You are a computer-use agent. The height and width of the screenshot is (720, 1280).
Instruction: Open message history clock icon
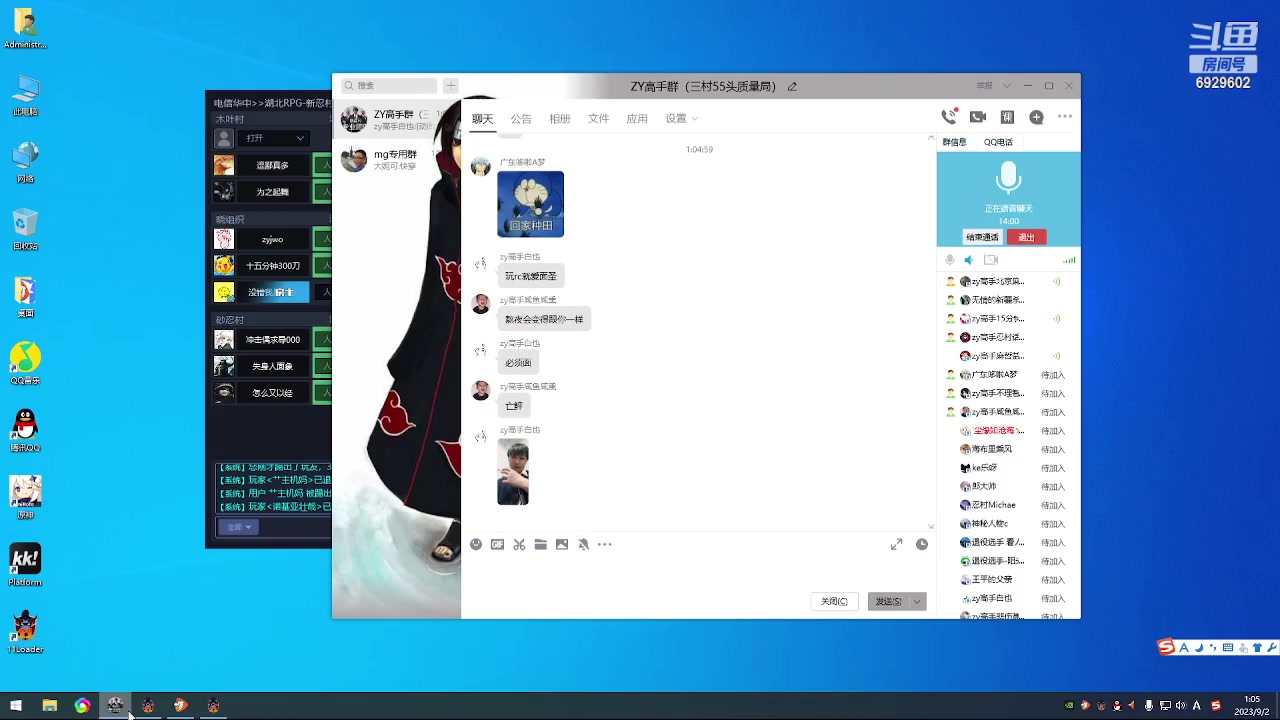(922, 544)
